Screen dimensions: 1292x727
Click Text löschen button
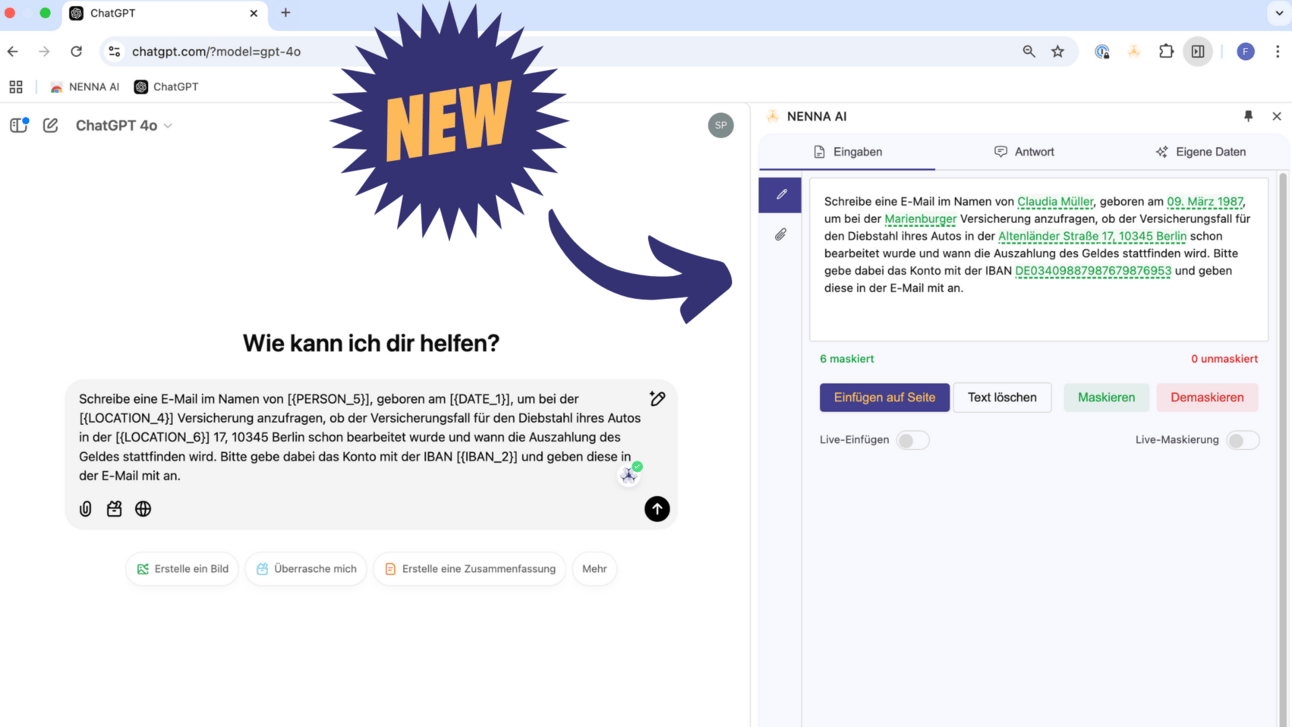(1002, 397)
